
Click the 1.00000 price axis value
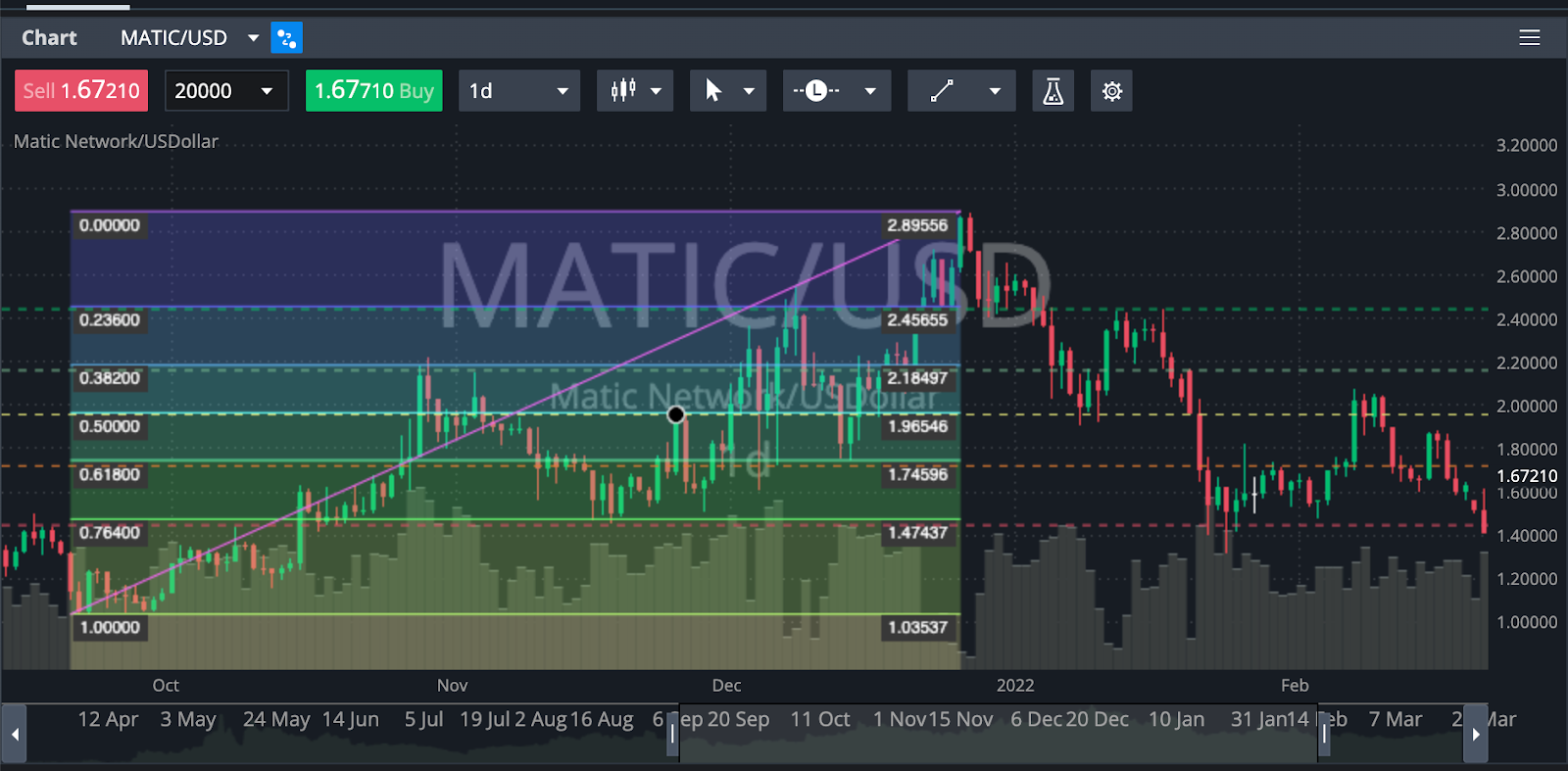coord(1527,622)
